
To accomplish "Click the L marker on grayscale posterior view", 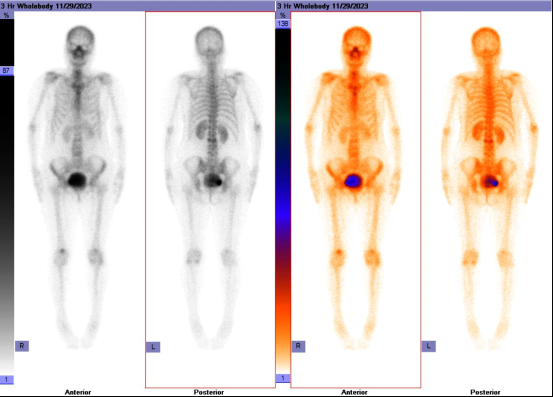I will (x=153, y=347).
